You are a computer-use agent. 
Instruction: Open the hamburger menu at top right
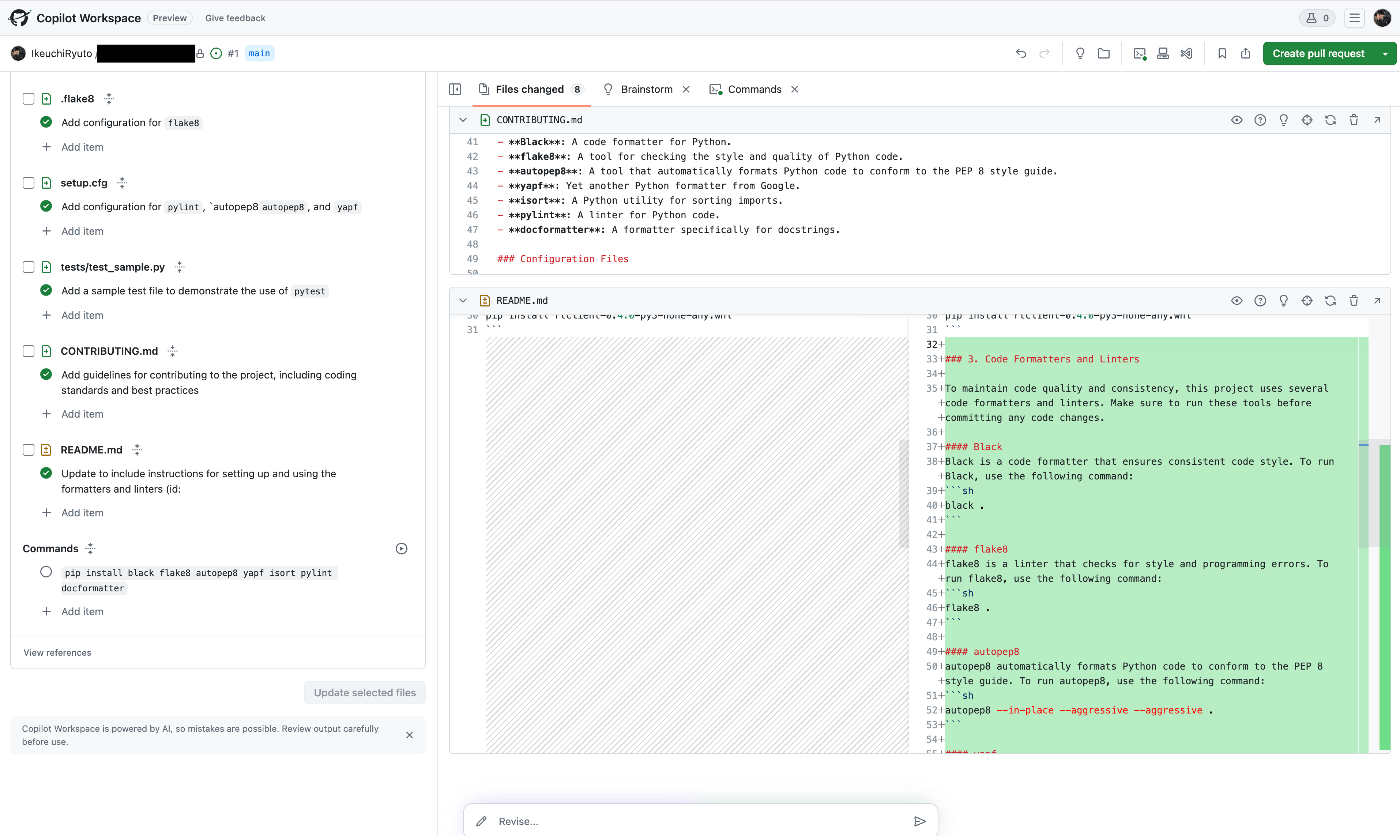click(x=1354, y=18)
